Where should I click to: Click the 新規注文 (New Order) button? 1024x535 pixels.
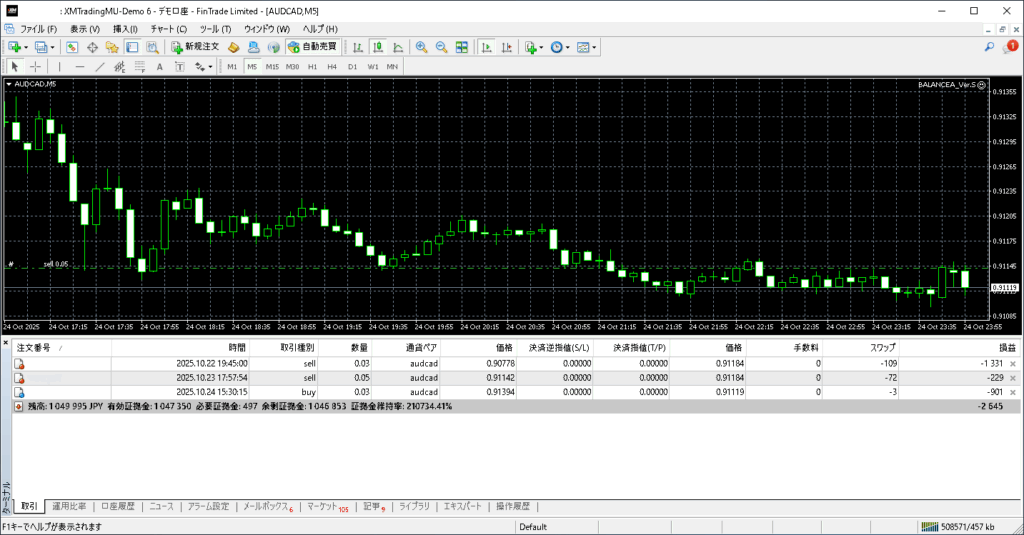coord(194,47)
